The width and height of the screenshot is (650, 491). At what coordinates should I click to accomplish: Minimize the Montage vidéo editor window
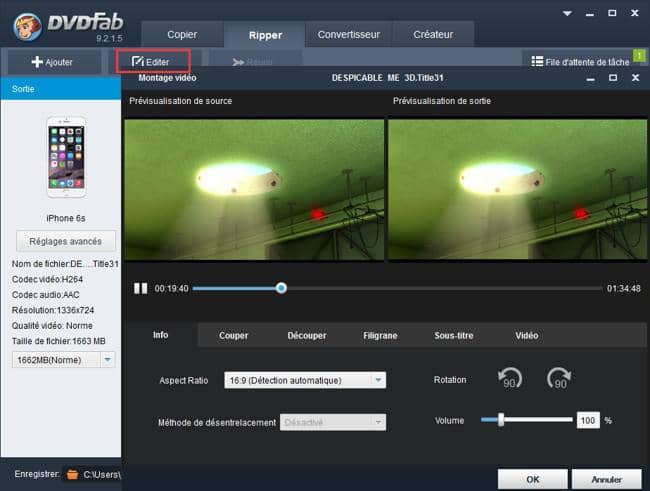pos(591,79)
